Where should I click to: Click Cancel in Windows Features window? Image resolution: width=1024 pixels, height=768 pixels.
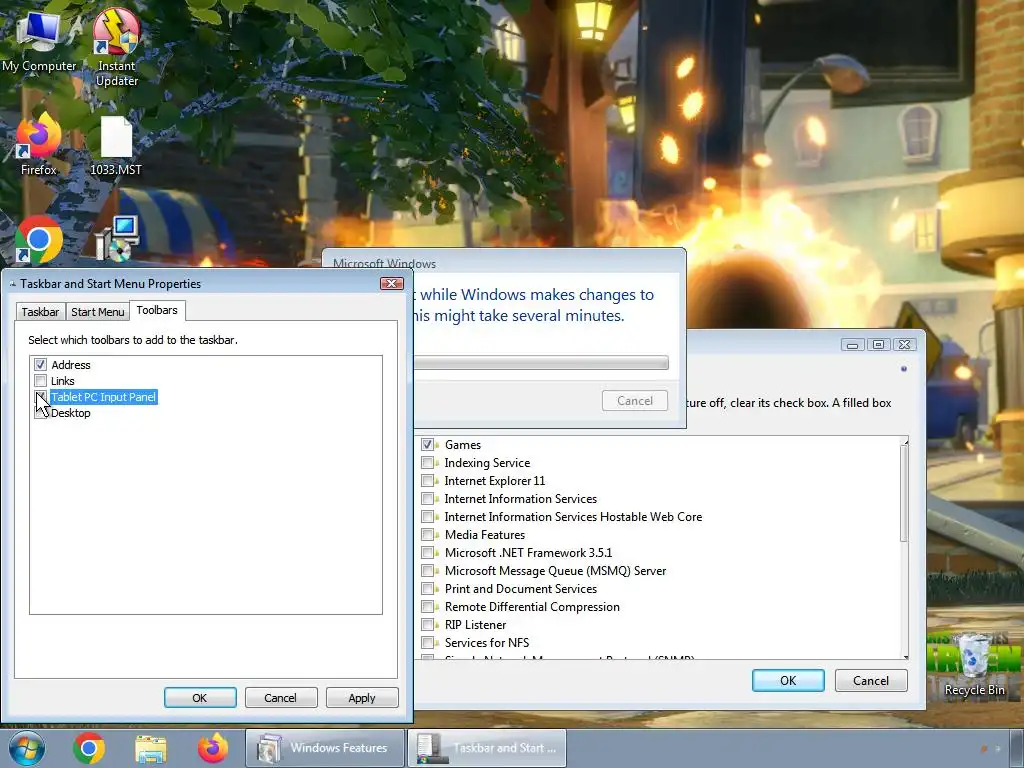871,680
